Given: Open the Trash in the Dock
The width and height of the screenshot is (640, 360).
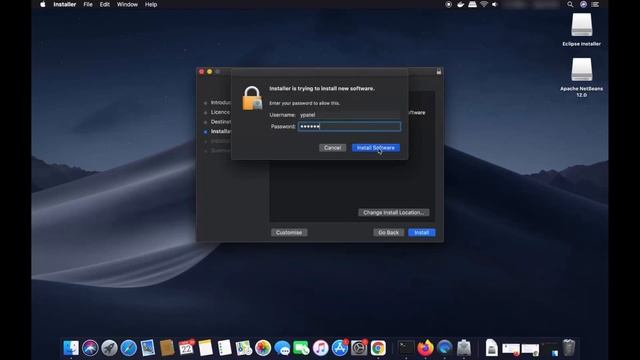Looking at the screenshot, I should coord(569,348).
